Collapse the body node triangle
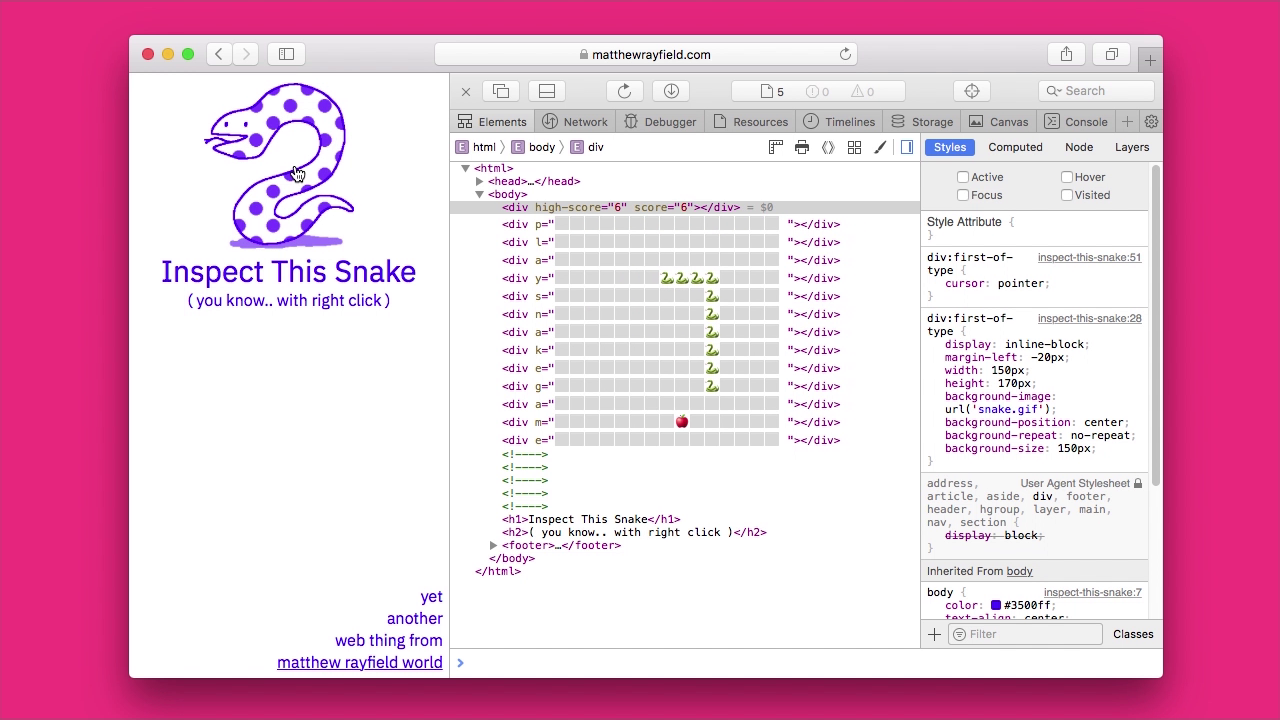The height and width of the screenshot is (720, 1280). (480, 194)
